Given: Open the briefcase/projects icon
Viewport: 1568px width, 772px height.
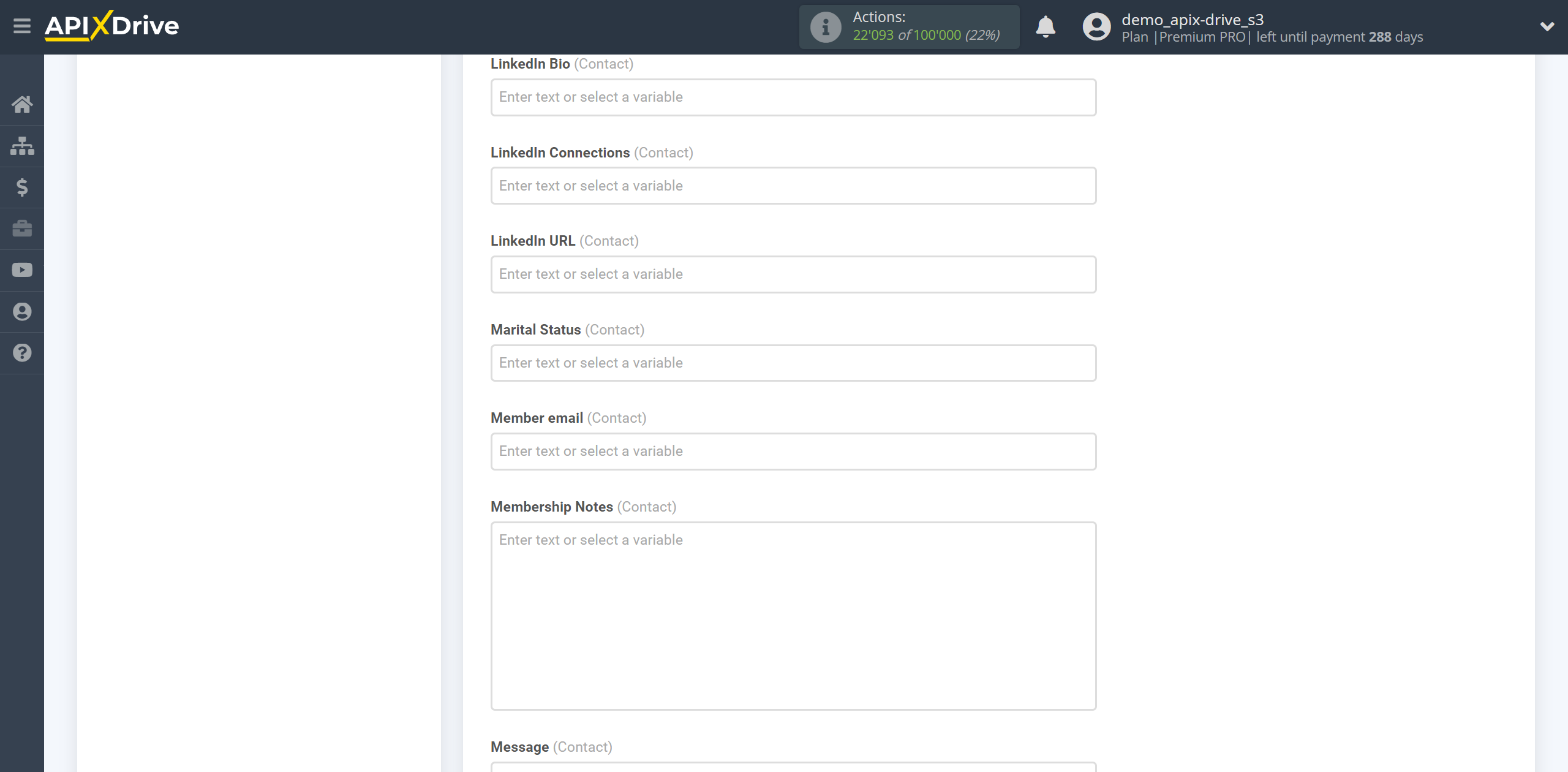Looking at the screenshot, I should click(22, 228).
